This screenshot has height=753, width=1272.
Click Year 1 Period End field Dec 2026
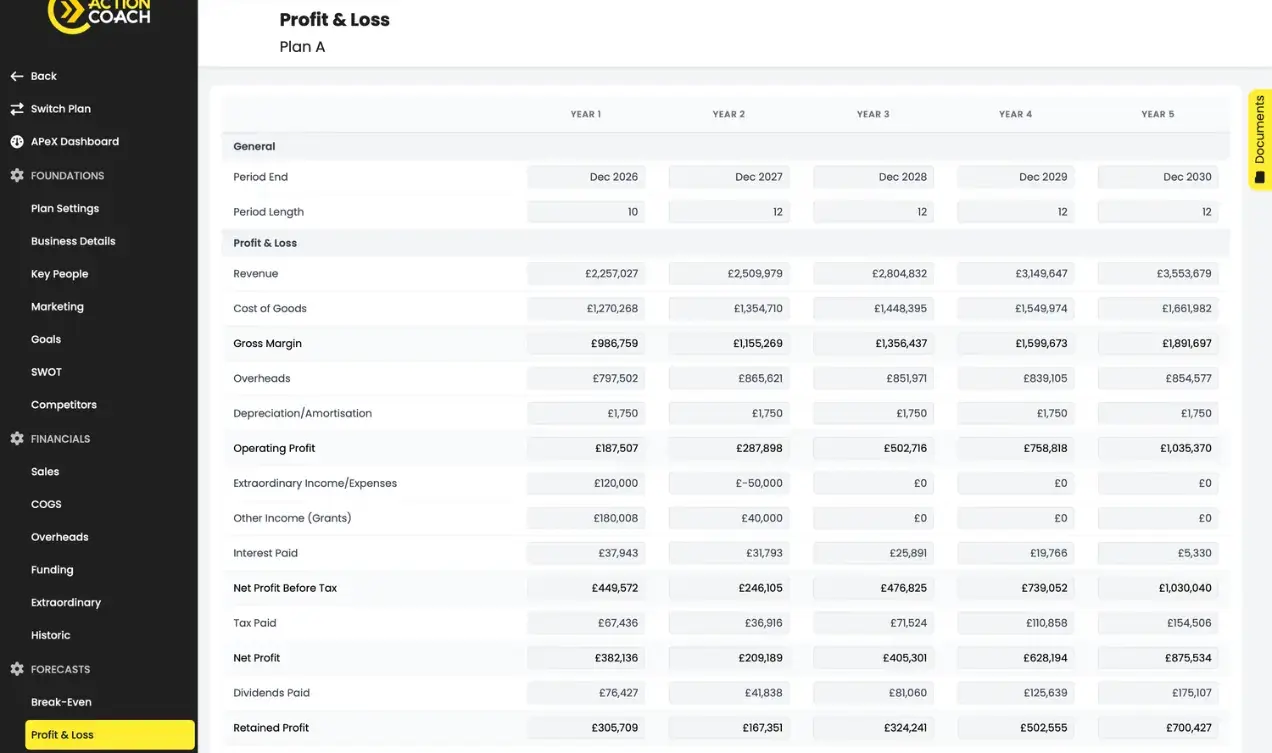point(586,177)
